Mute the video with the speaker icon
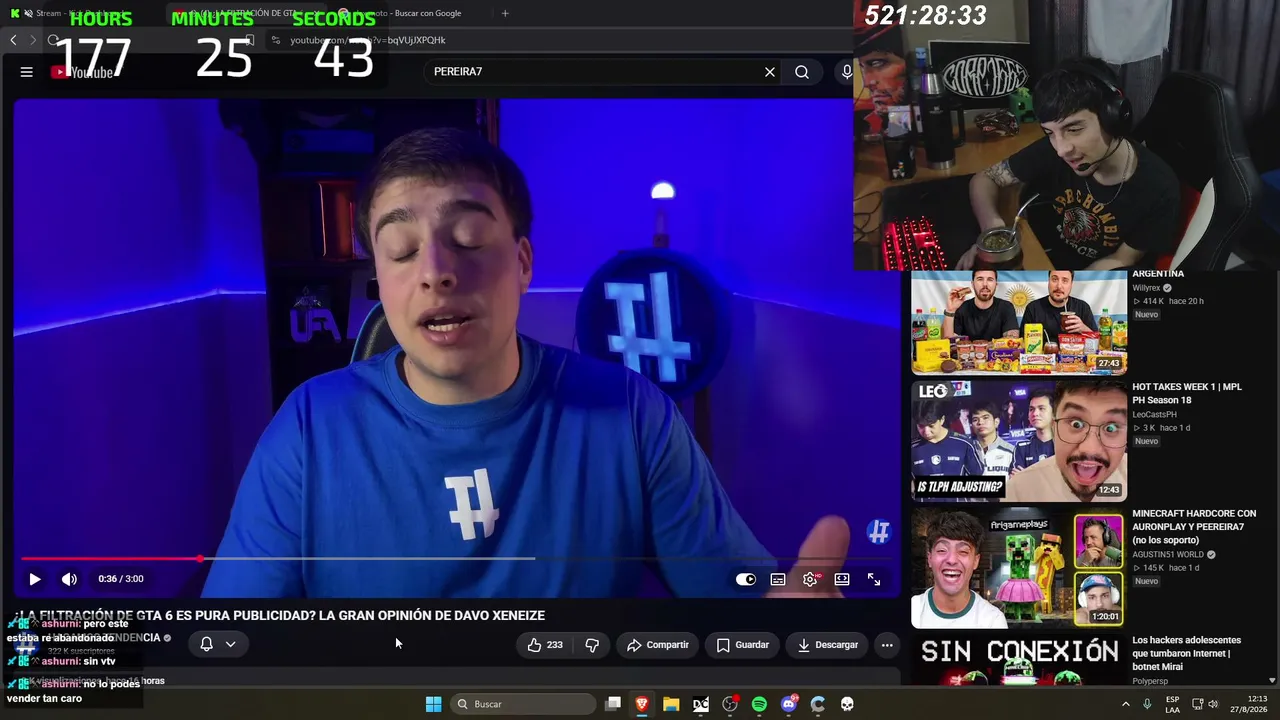Viewport: 1280px width, 720px height. tap(69, 579)
